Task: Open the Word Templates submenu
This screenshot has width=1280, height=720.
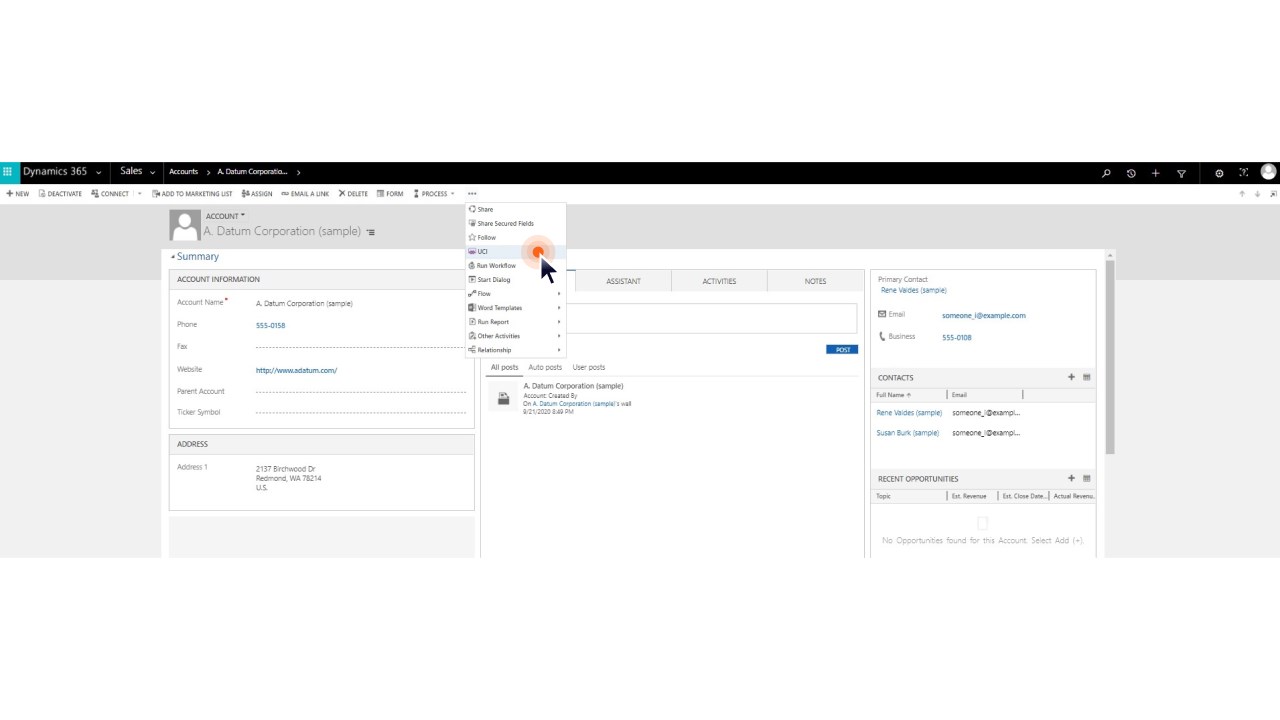Action: 516,307
